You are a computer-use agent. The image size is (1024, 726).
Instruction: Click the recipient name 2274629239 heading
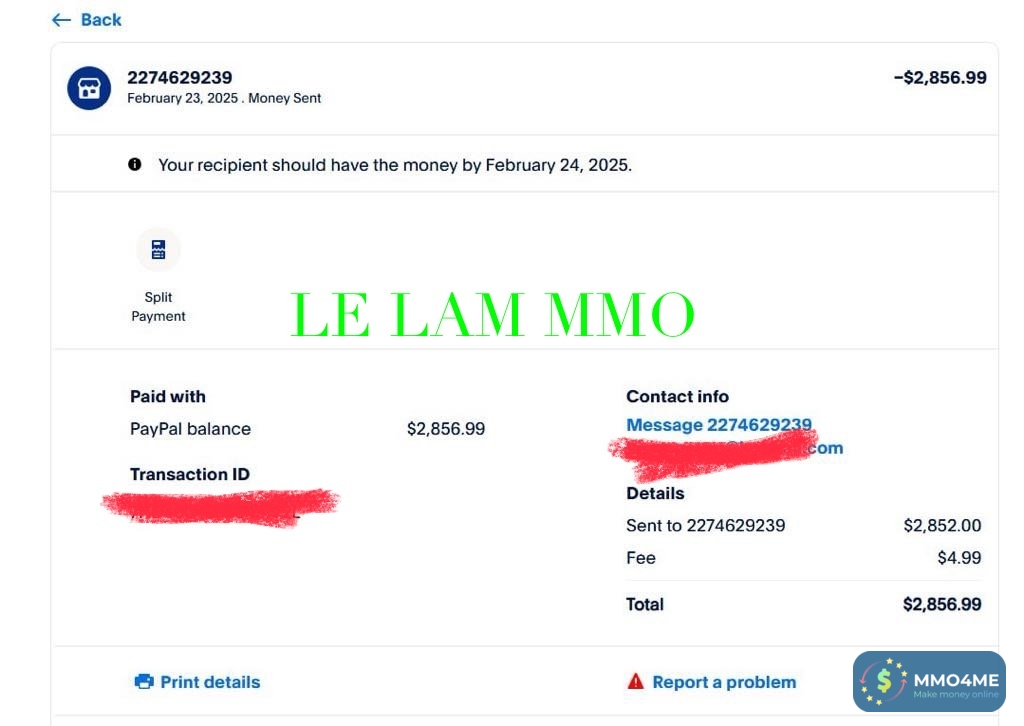coord(180,78)
